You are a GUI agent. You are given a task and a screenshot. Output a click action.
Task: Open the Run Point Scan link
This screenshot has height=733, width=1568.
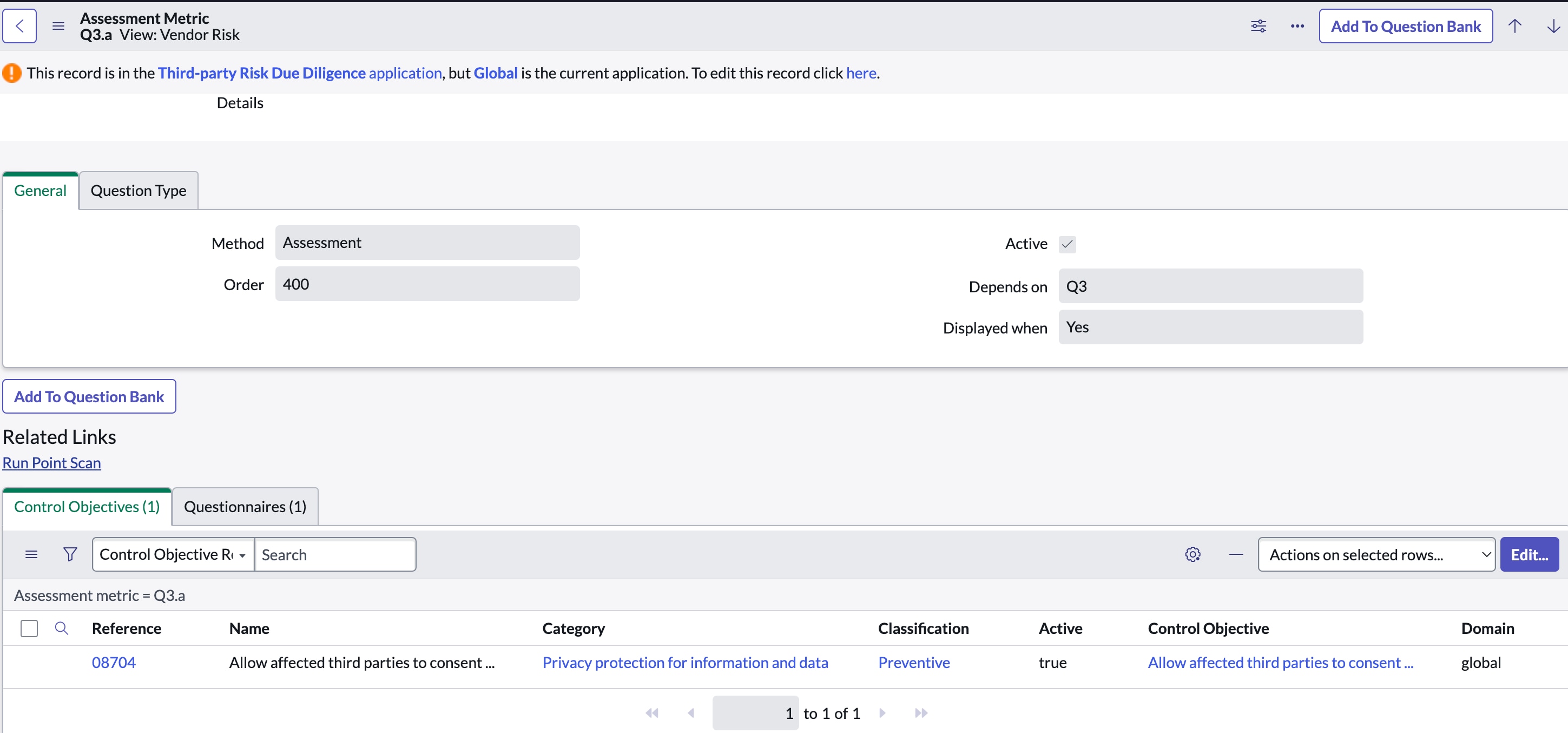51,462
